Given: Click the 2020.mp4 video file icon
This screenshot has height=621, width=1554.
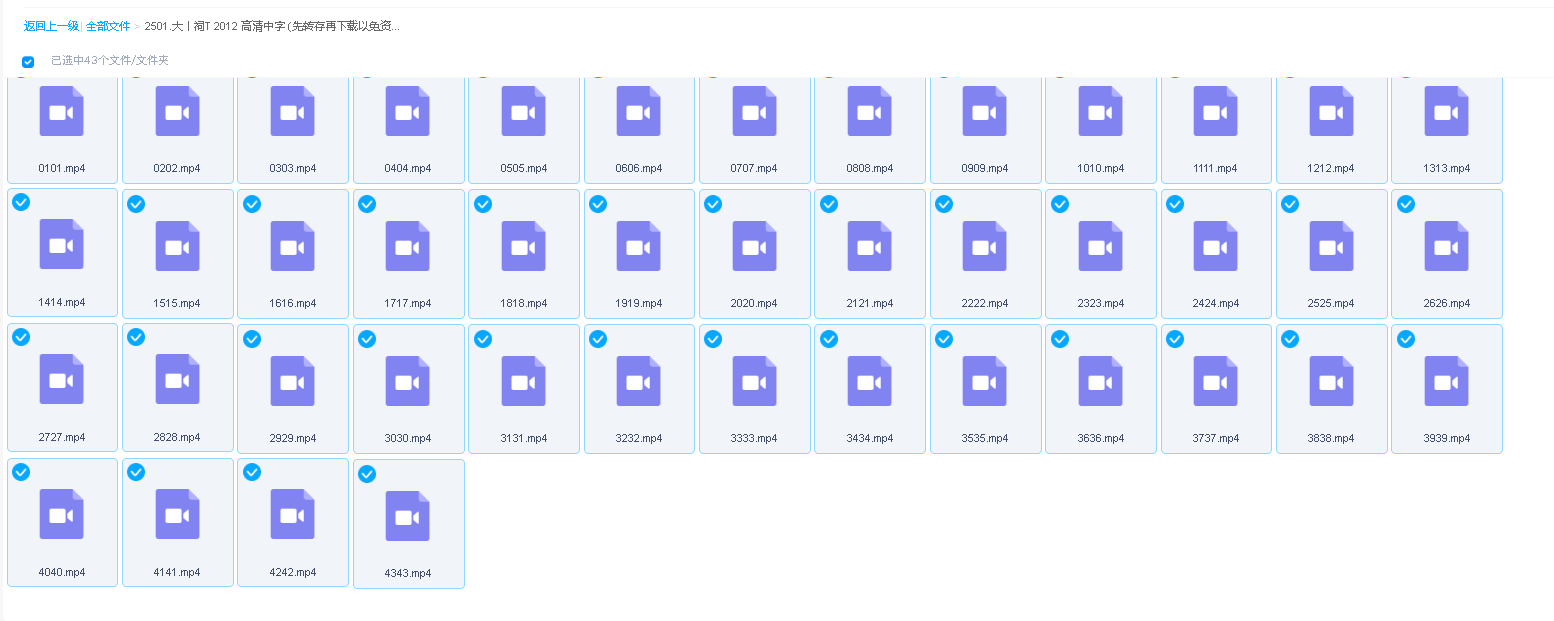Looking at the screenshot, I should pos(754,246).
